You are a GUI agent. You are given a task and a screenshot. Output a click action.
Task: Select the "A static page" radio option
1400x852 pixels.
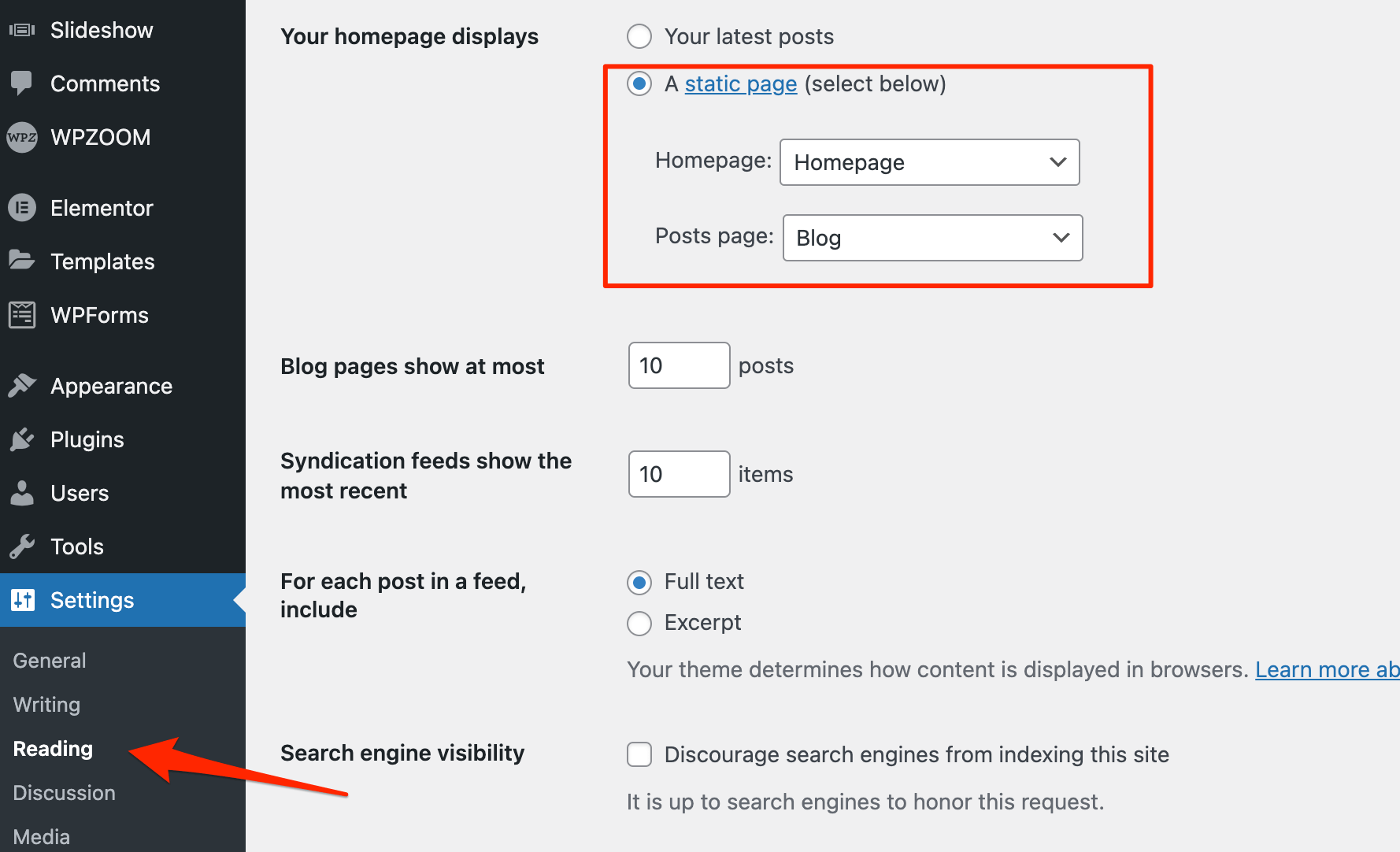click(x=639, y=83)
